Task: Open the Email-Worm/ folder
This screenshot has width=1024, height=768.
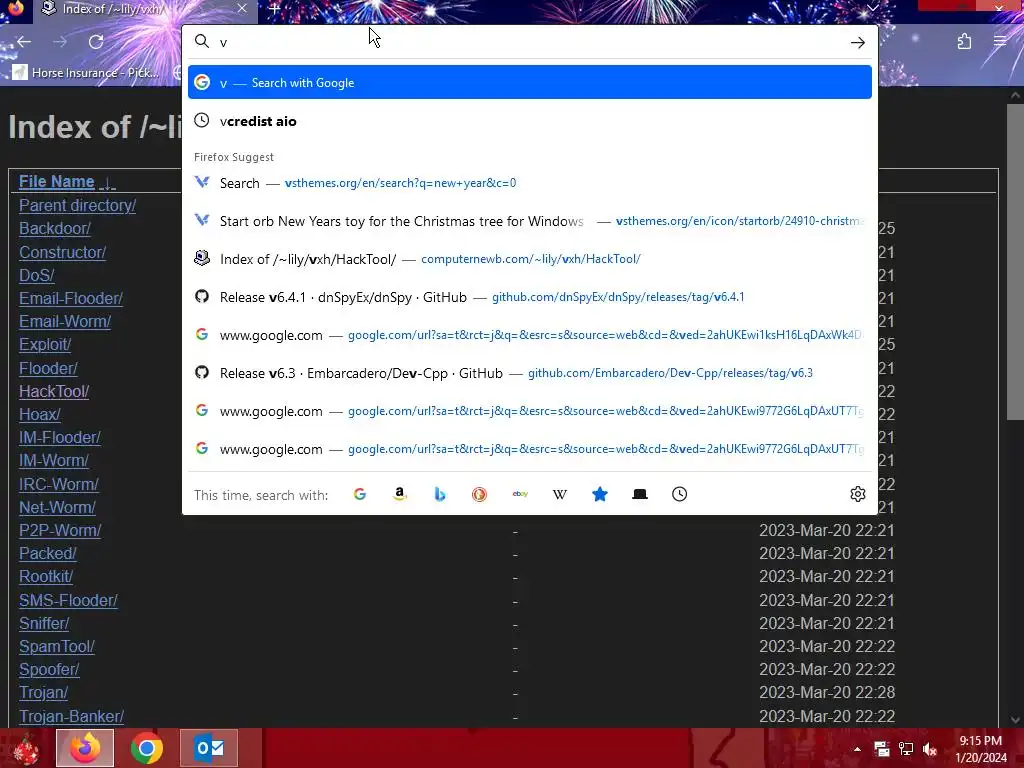Action: tap(65, 321)
